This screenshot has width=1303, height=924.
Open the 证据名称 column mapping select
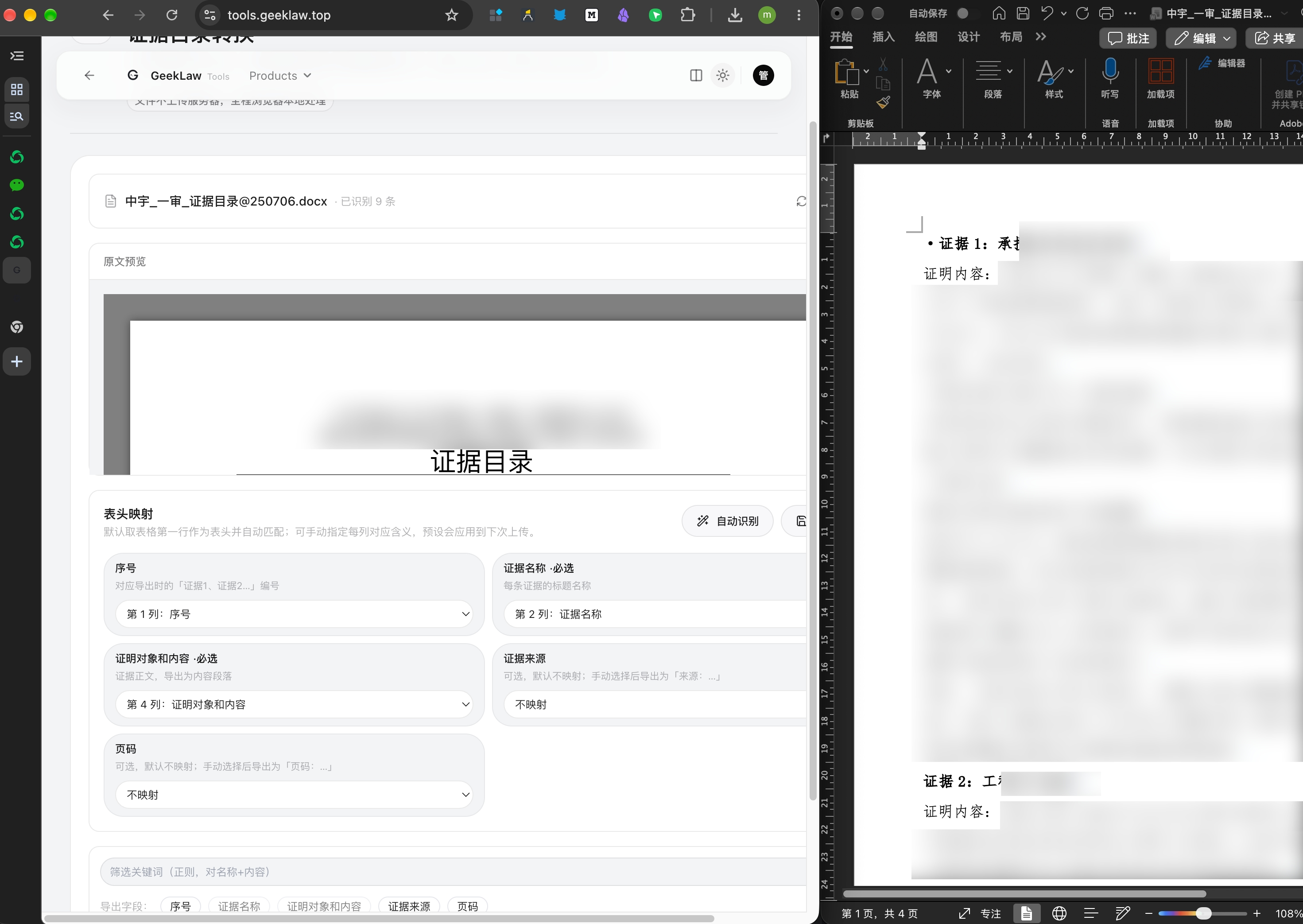tap(655, 614)
